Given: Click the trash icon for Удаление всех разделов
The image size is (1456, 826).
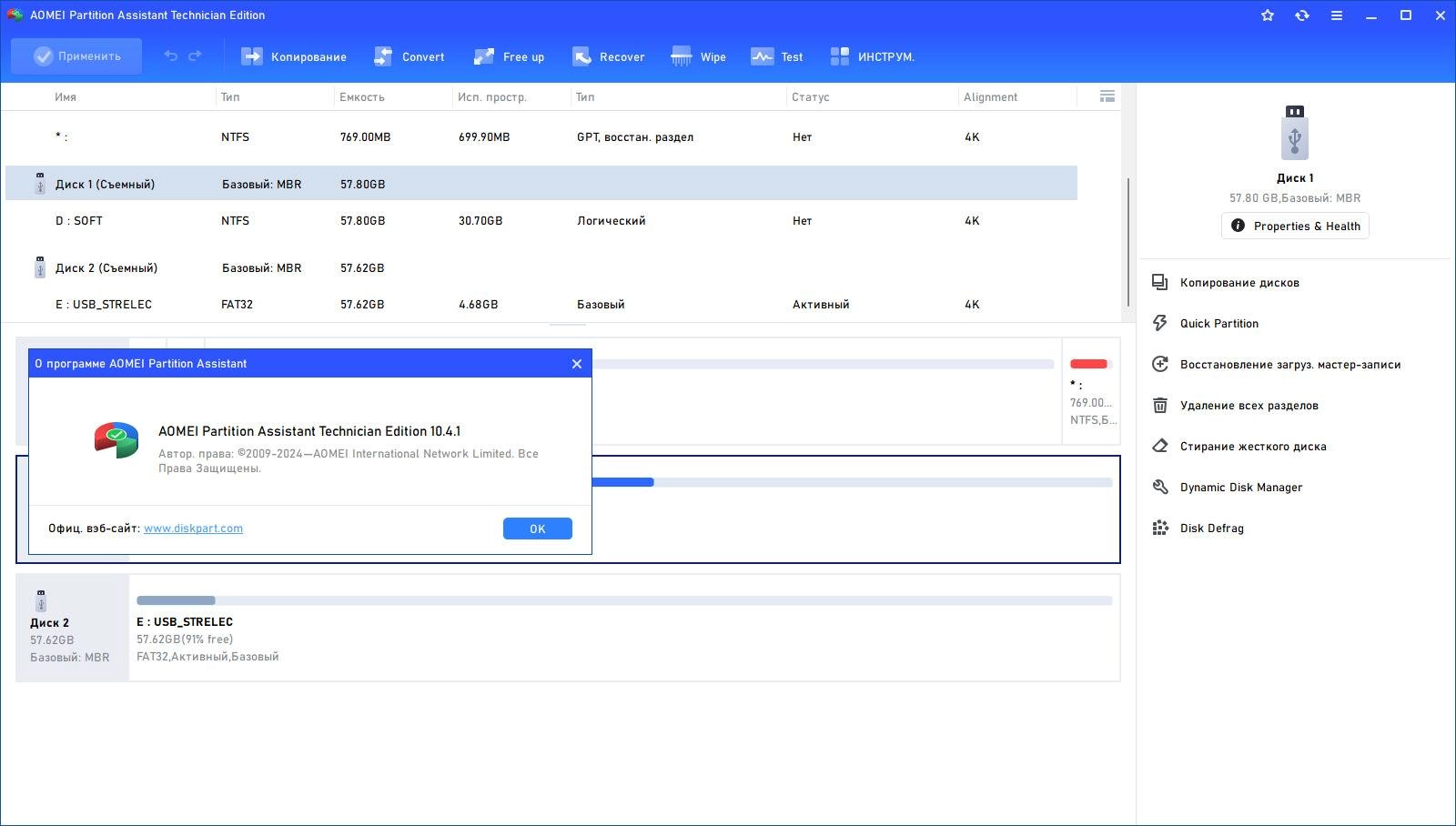Looking at the screenshot, I should pos(1160,405).
